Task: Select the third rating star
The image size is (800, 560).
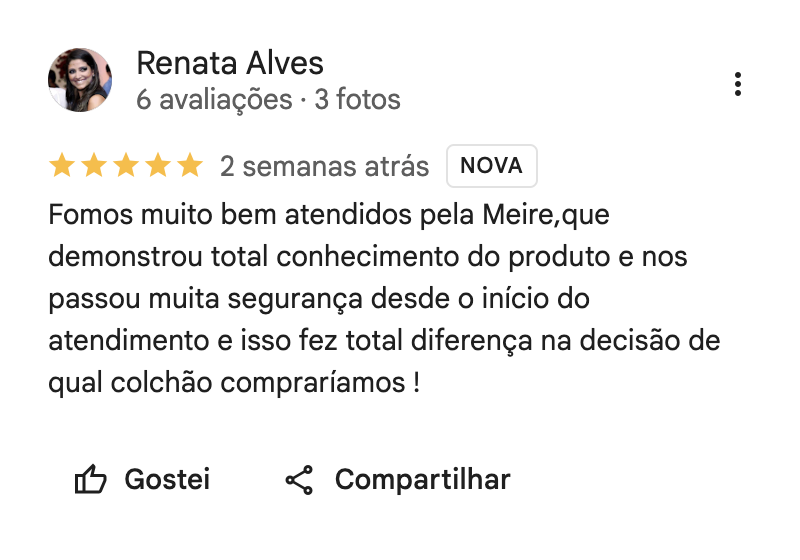Action: pos(126,166)
